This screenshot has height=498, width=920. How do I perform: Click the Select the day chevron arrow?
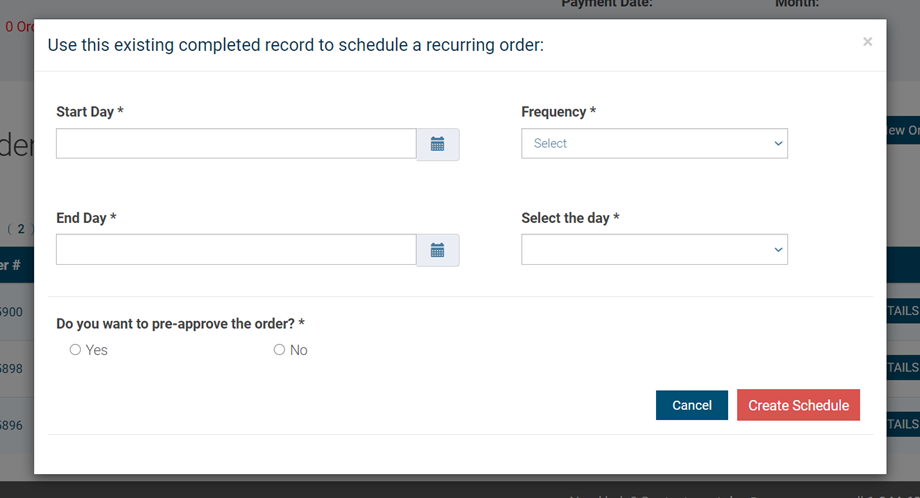[x=778, y=250]
